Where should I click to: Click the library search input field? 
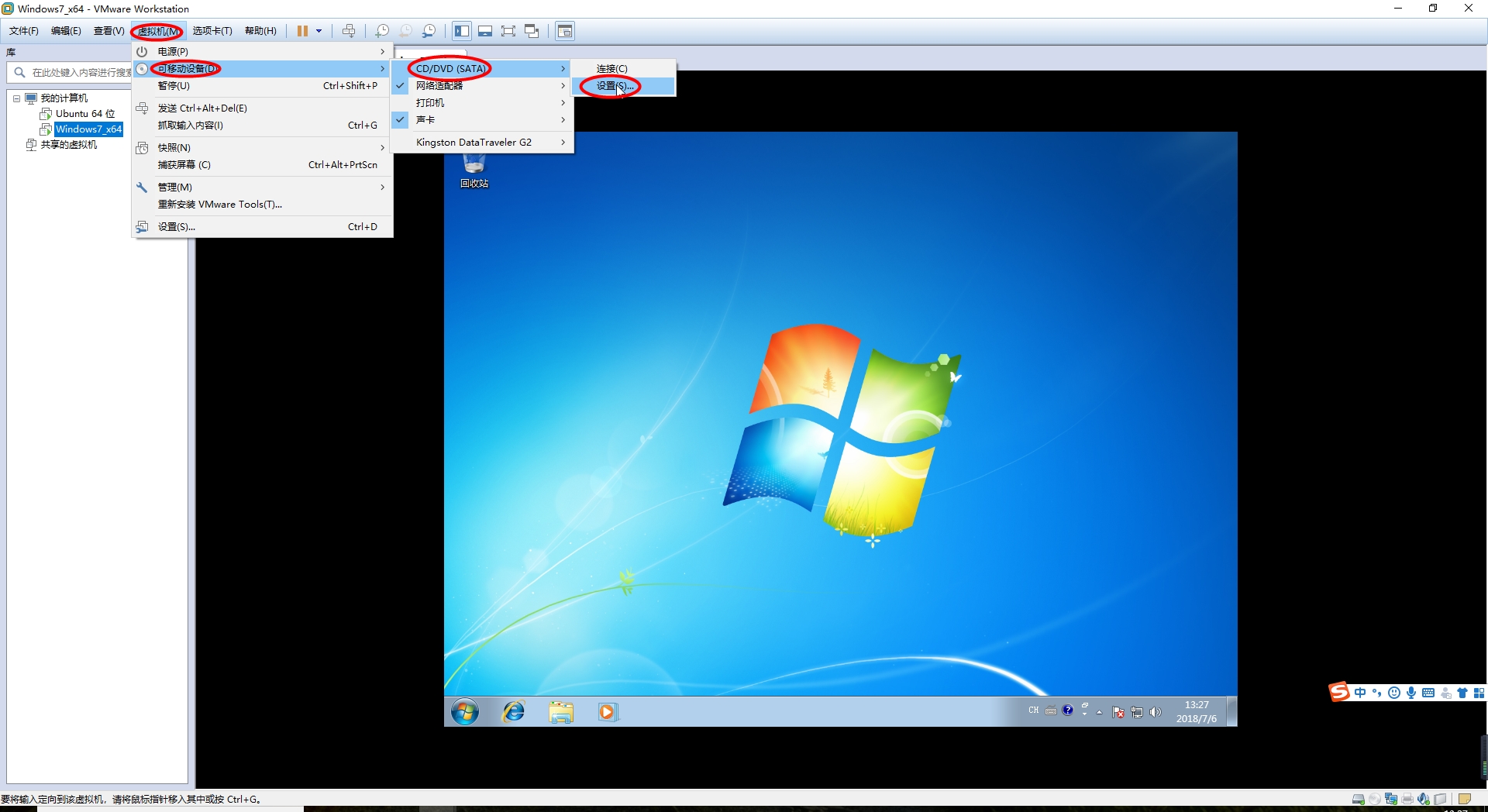pos(81,72)
